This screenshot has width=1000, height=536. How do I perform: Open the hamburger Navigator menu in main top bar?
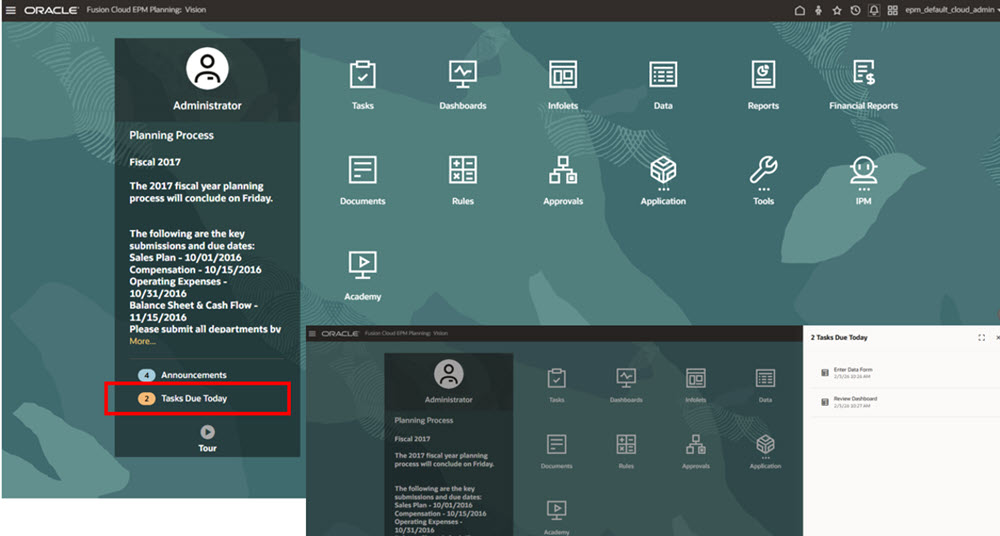click(x=10, y=10)
